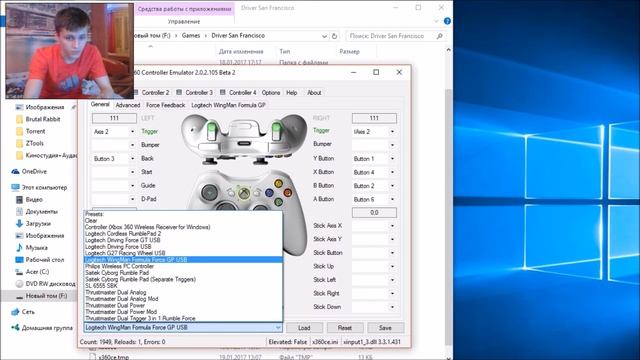Choose Controller (Xbox 360 Wireless Receiver) preset
Screen dimensions: 640x360
183,227
